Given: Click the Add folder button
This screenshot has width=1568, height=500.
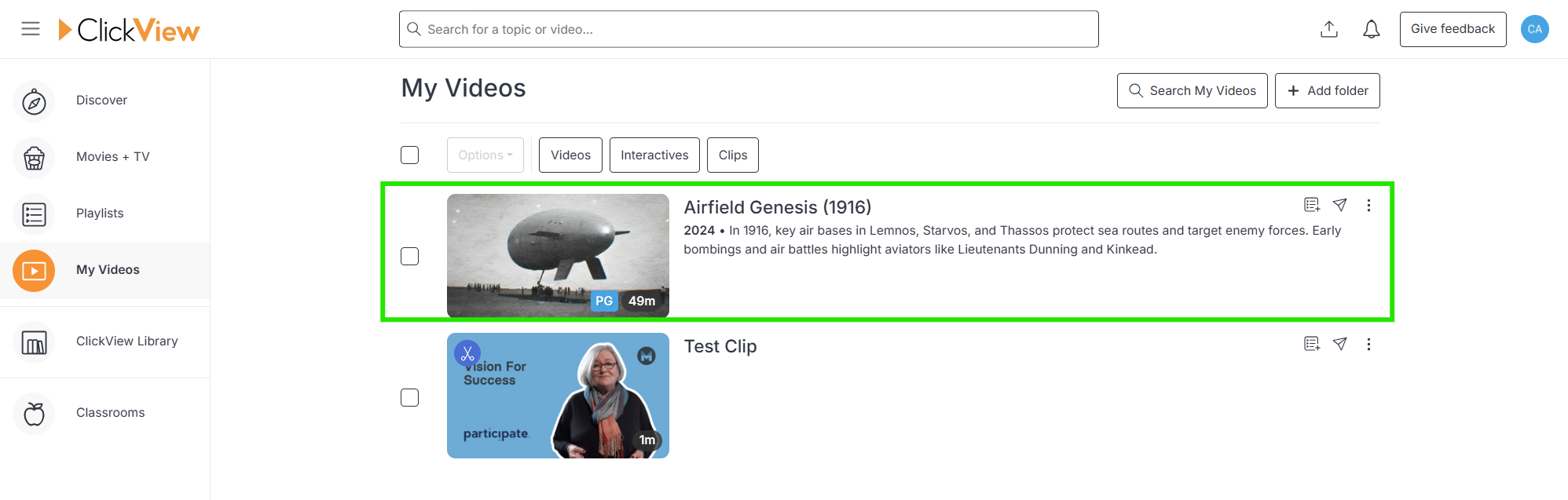Looking at the screenshot, I should pyautogui.click(x=1327, y=90).
